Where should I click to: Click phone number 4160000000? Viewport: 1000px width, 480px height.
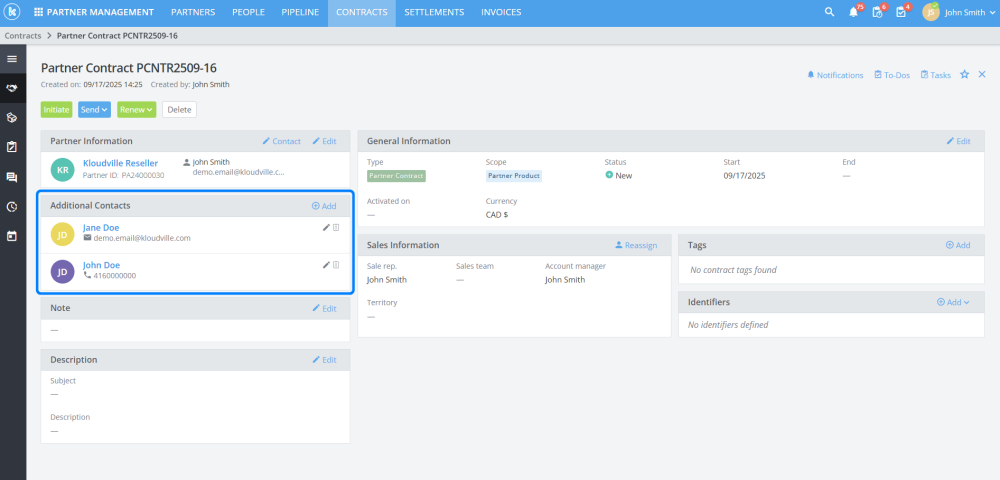115,276
